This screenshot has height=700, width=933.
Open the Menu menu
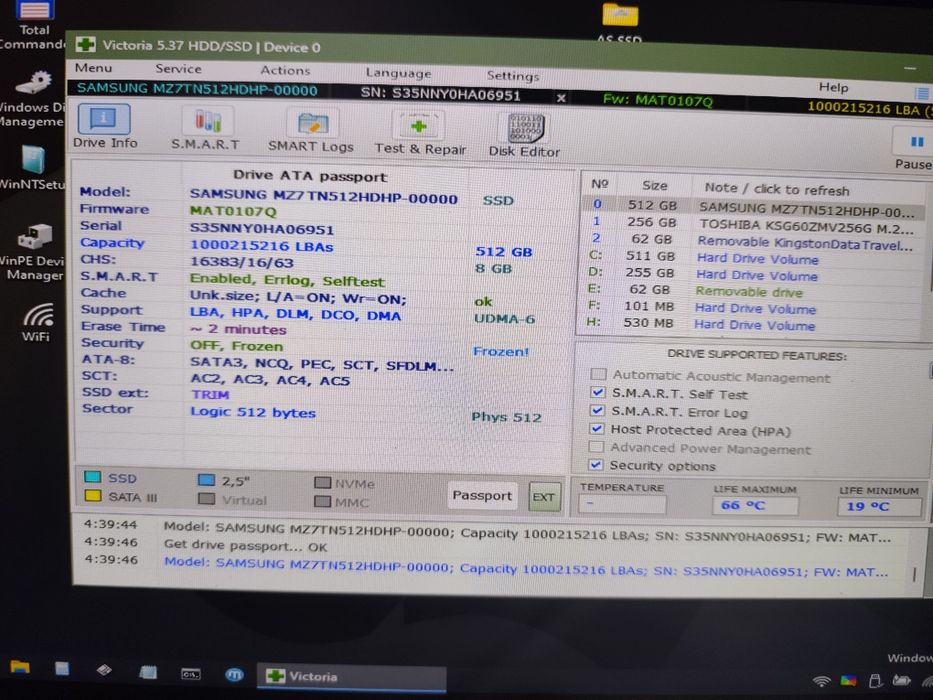click(x=93, y=68)
